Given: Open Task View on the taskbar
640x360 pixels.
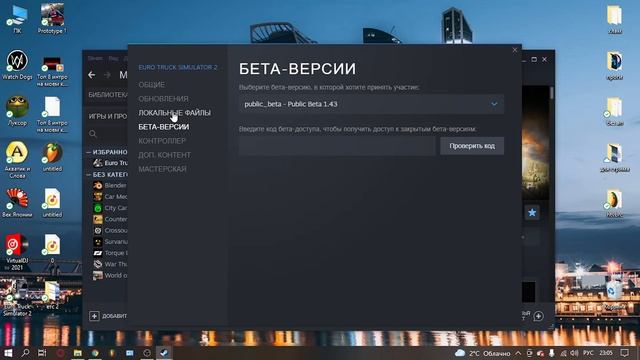Looking at the screenshot, I should click(x=42, y=353).
